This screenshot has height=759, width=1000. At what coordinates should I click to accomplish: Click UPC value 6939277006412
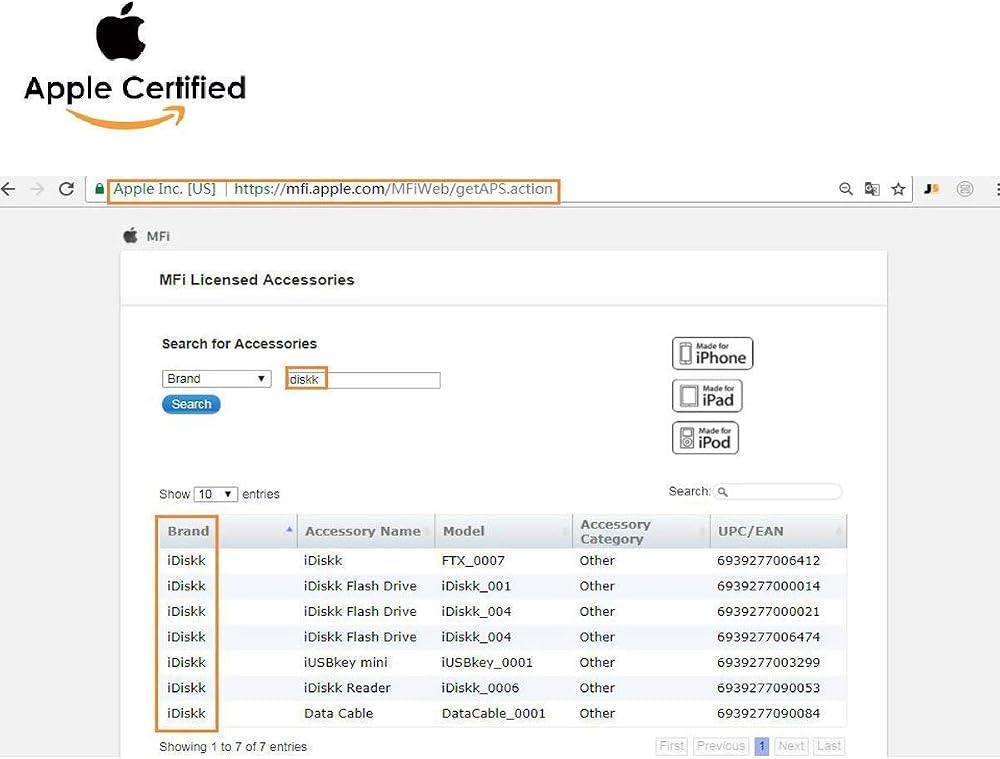click(768, 561)
